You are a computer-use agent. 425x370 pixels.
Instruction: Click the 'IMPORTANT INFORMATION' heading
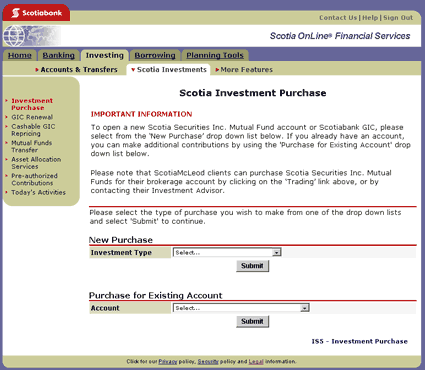[141, 114]
